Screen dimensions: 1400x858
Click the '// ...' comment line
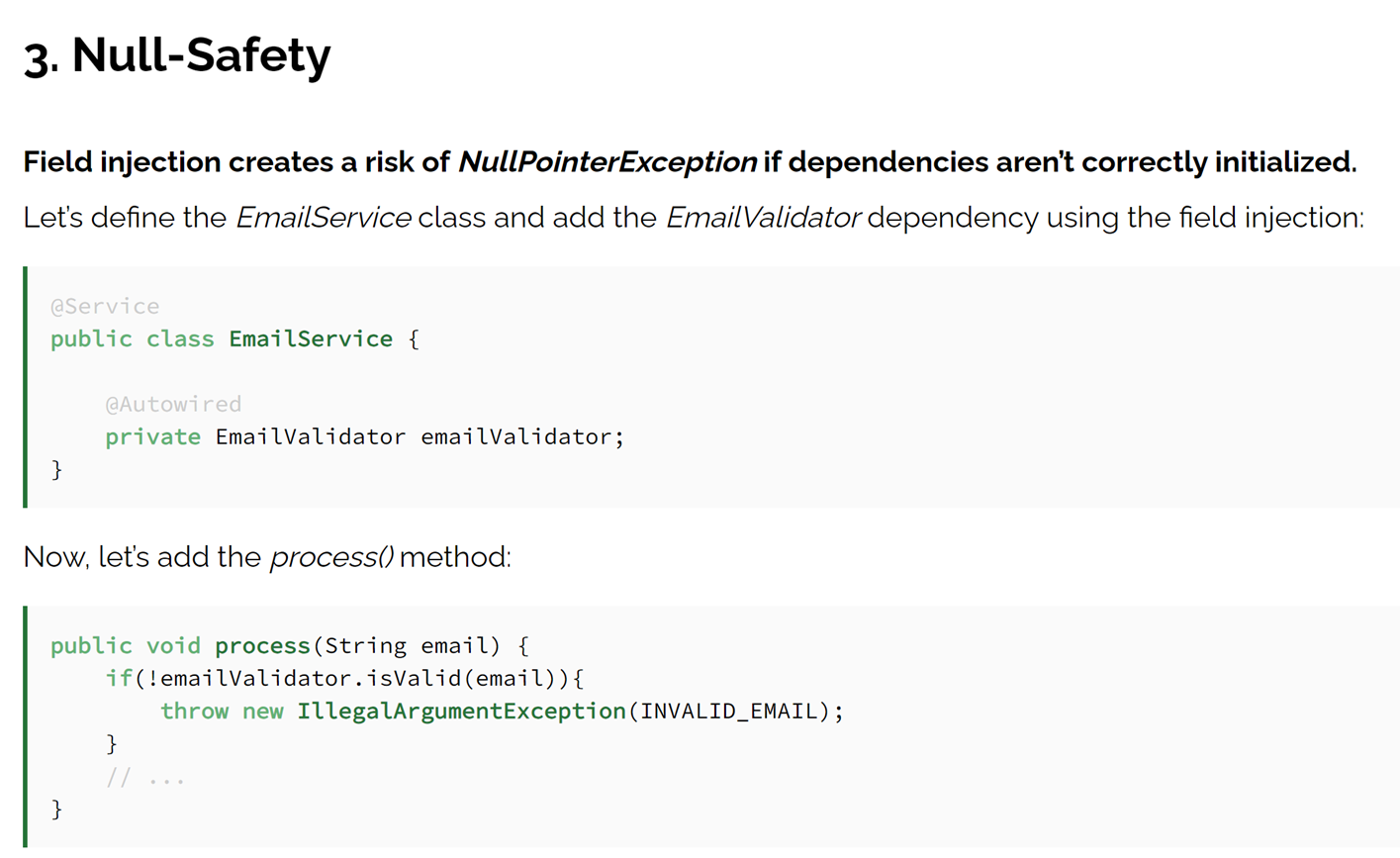pyautogui.click(x=145, y=778)
